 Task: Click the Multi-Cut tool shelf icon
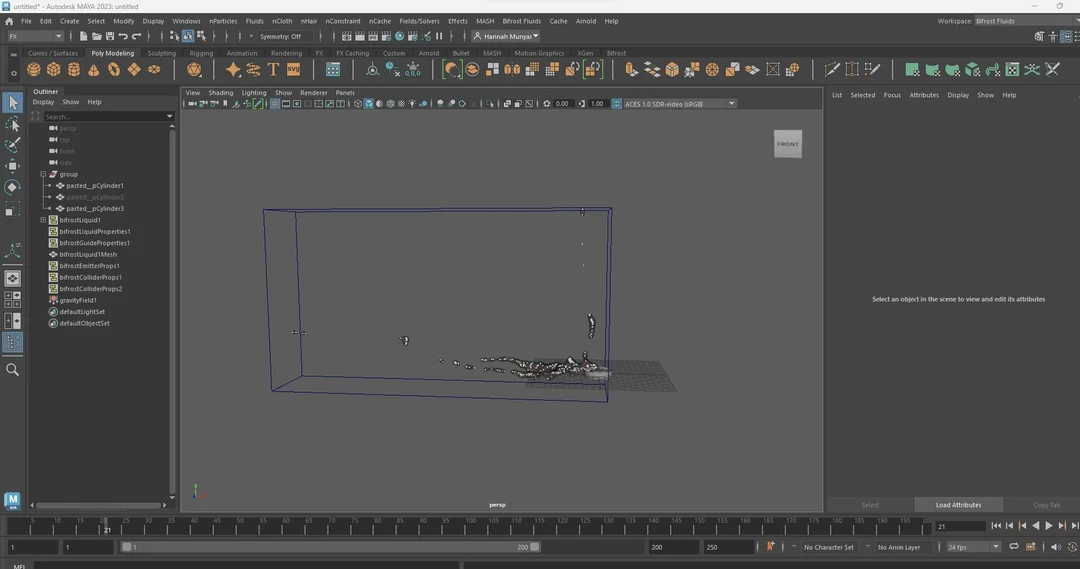click(832, 70)
